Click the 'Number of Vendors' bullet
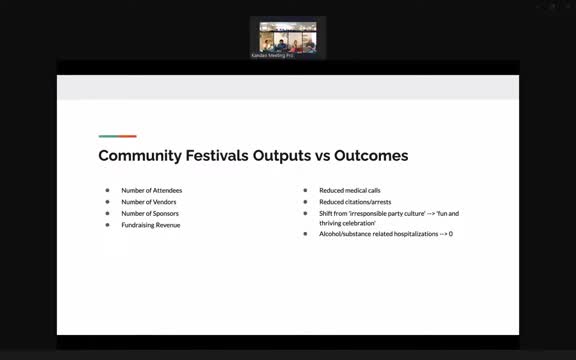 149,202
